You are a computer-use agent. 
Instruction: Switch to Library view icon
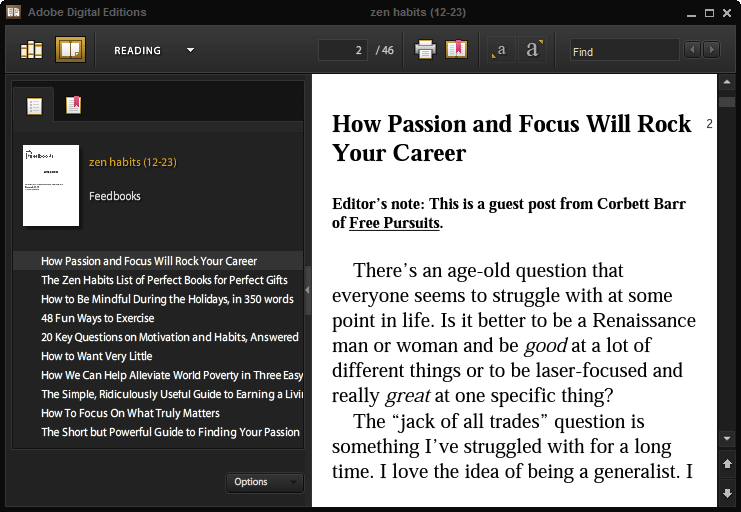(x=32, y=50)
